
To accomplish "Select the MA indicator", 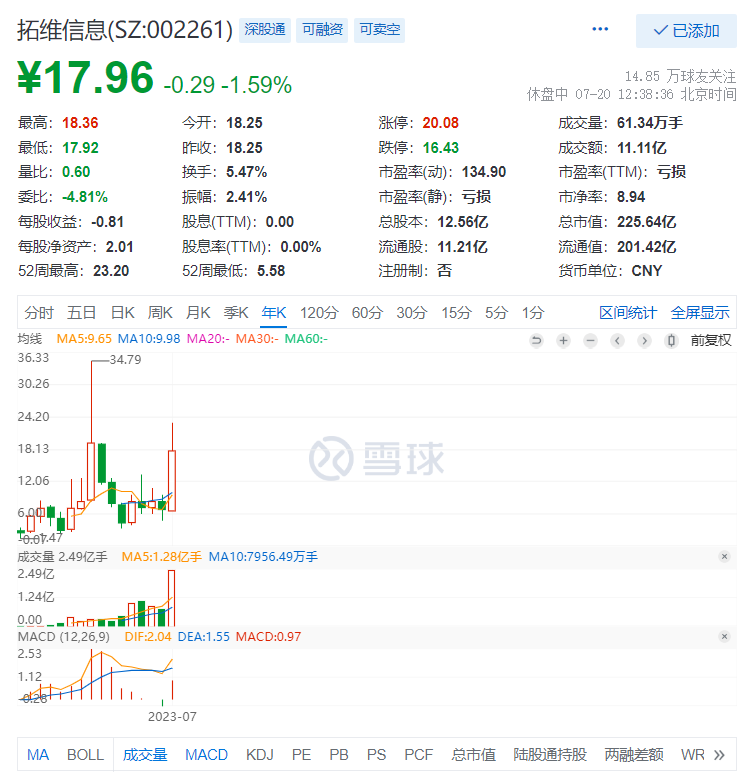I will click(38, 755).
